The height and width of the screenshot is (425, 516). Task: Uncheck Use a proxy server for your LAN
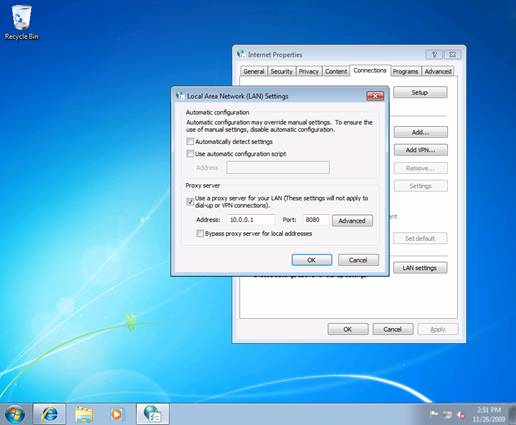coord(190,202)
